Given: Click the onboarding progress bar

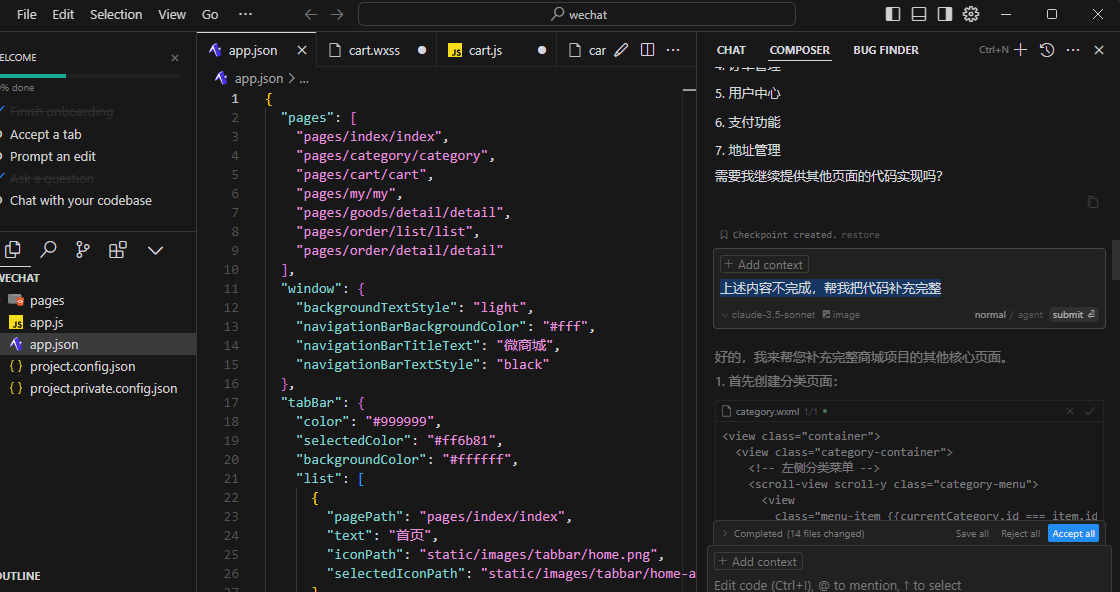Looking at the screenshot, I should click(90, 76).
